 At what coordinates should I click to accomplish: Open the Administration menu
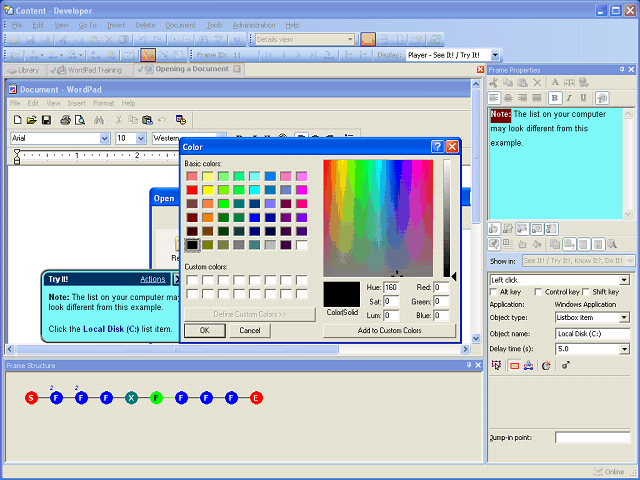[254, 25]
